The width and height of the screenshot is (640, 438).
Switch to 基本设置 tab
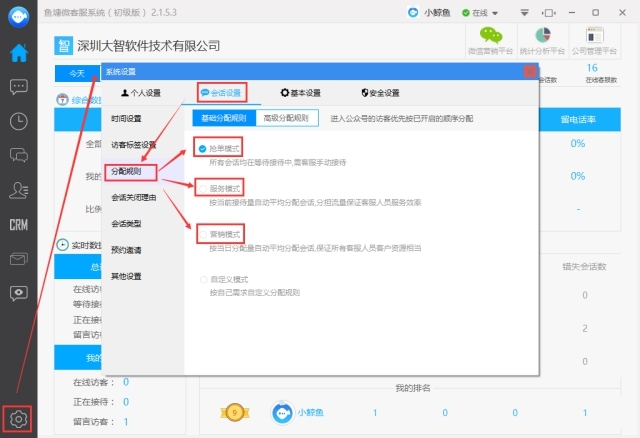[301, 93]
